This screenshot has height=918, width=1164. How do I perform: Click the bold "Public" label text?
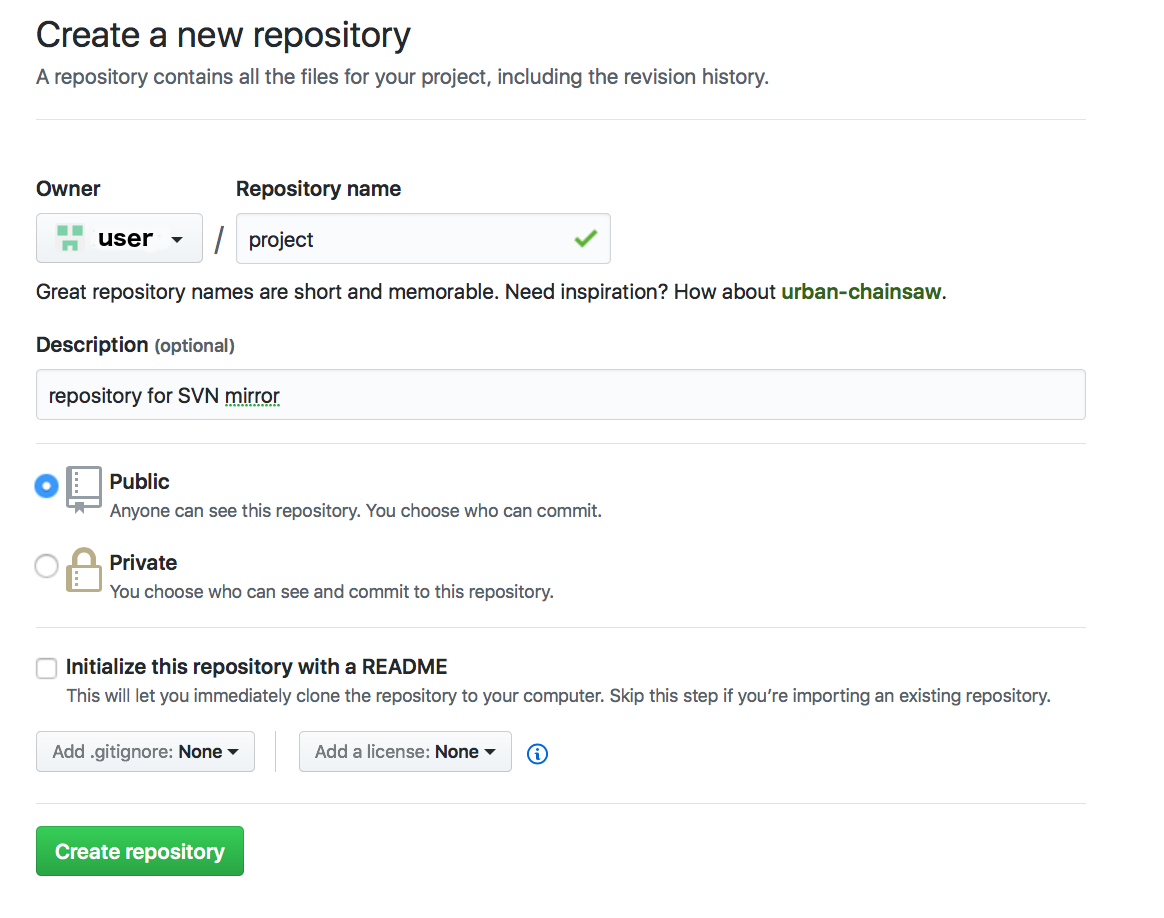click(139, 481)
